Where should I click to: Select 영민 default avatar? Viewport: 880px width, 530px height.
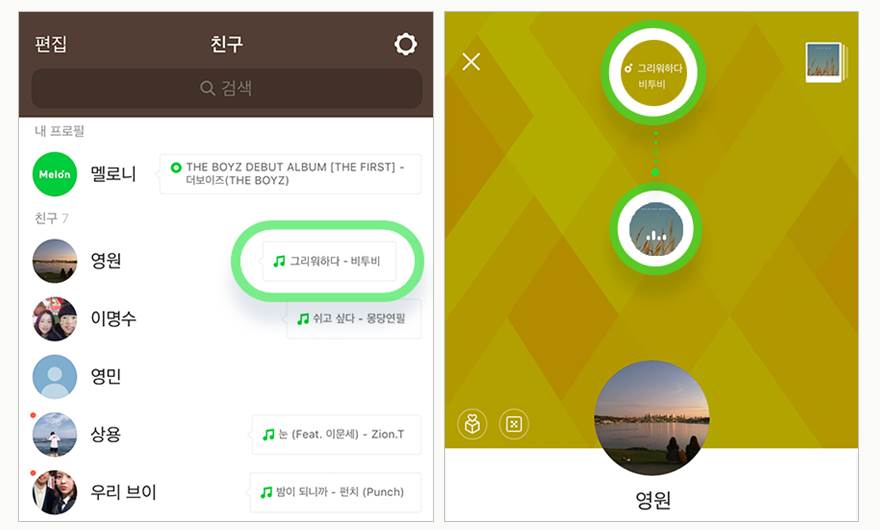[54, 377]
